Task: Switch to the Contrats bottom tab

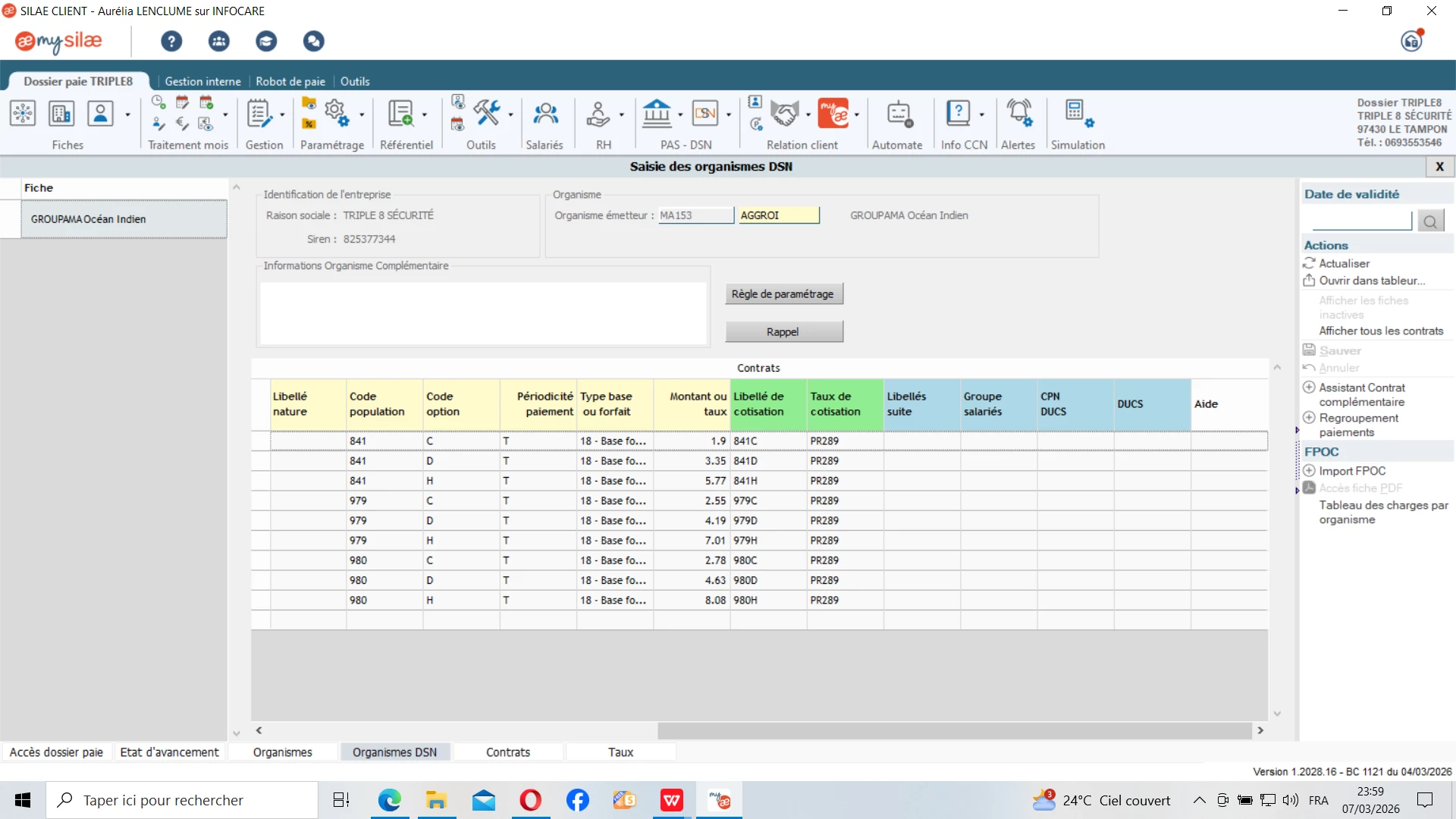Action: [507, 752]
